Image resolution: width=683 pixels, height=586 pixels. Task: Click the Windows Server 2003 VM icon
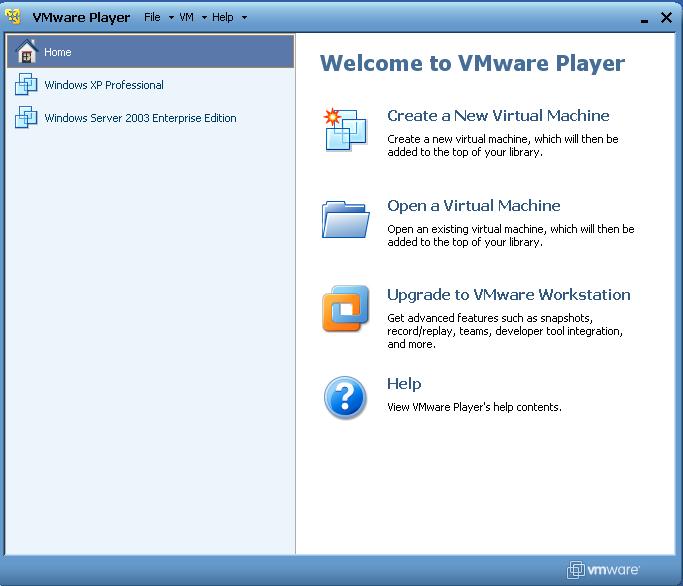[26, 119]
